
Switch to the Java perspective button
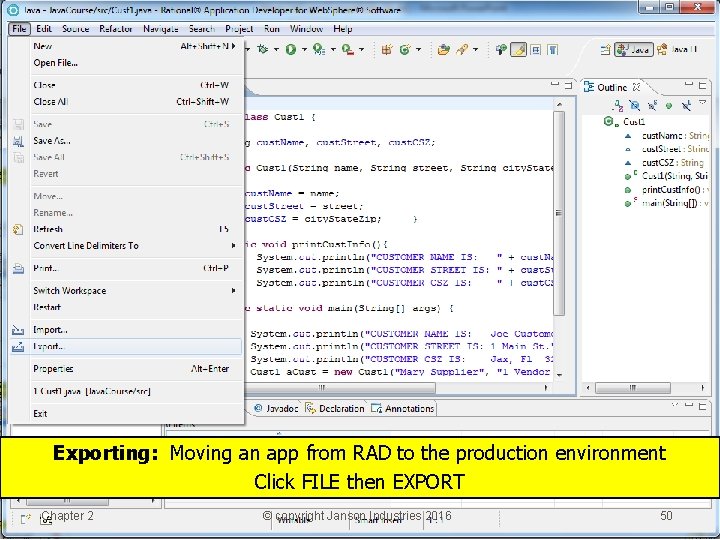pyautogui.click(x=633, y=50)
